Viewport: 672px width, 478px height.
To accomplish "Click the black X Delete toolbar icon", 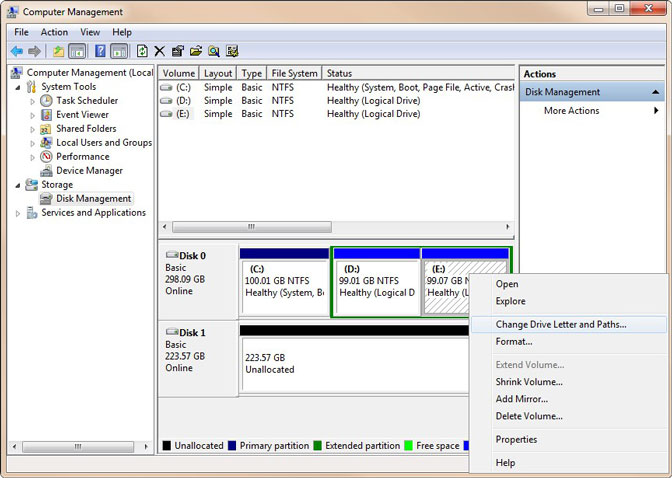I will coord(159,51).
